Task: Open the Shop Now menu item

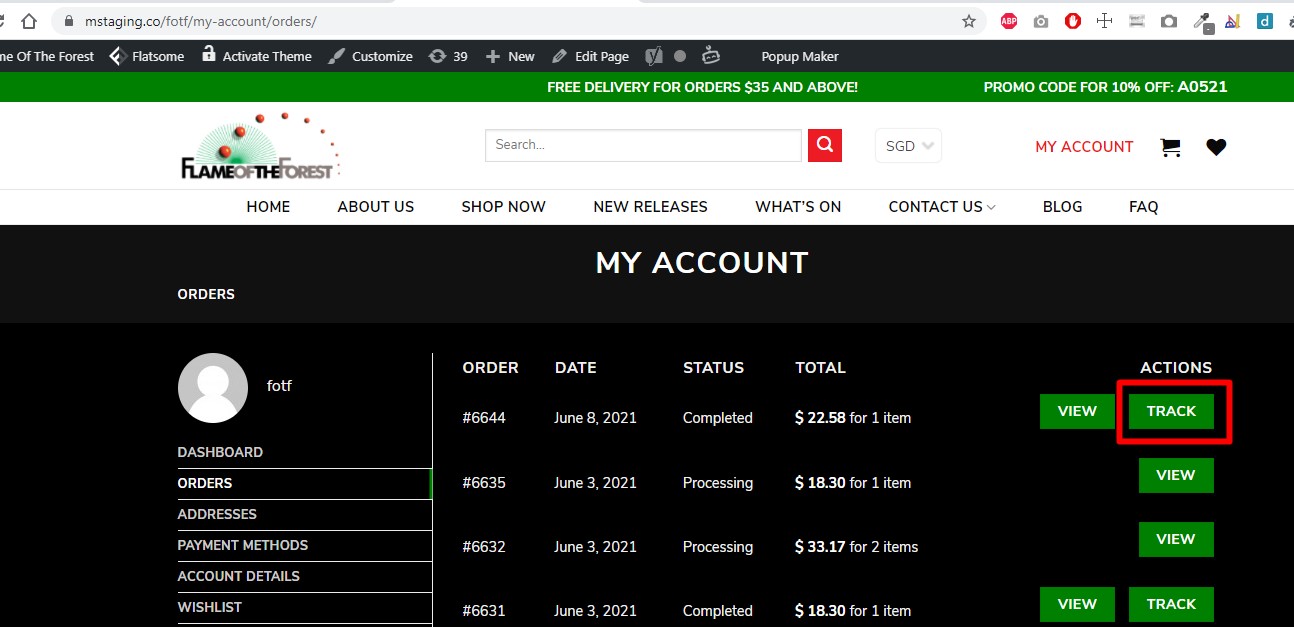Action: (503, 207)
